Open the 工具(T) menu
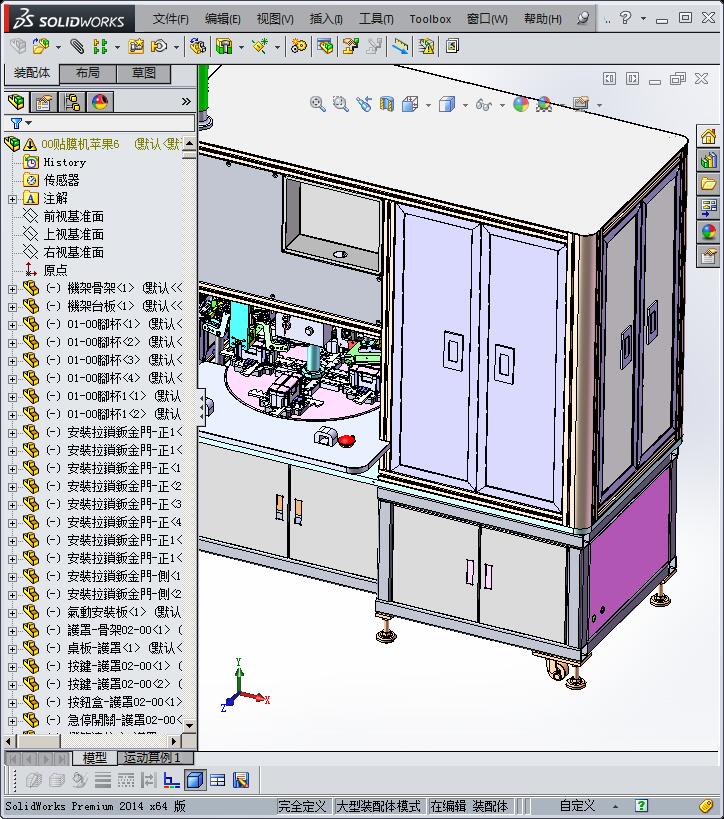The image size is (724, 819). (x=376, y=19)
